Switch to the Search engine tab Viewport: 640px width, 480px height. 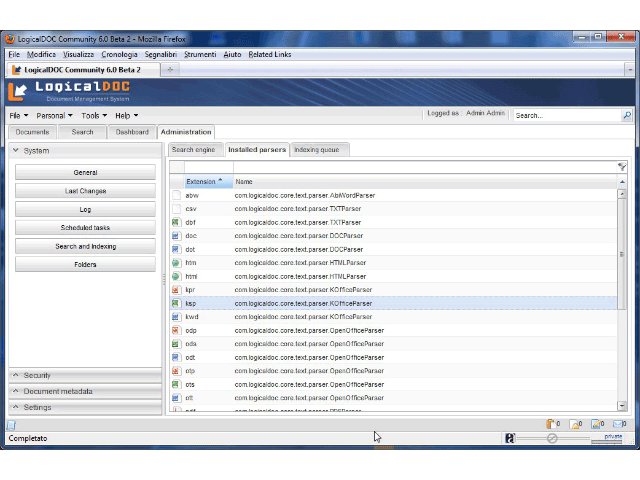point(194,149)
